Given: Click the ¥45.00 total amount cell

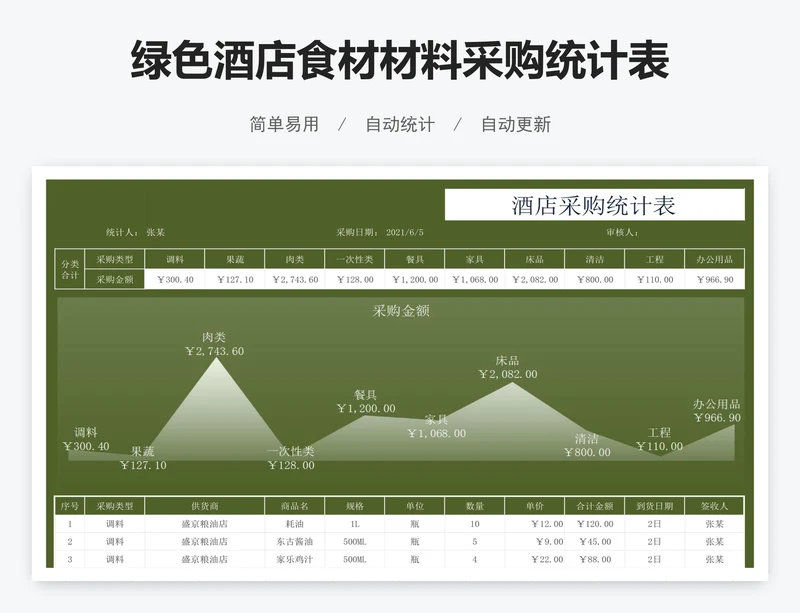Looking at the screenshot, I should [595, 542].
